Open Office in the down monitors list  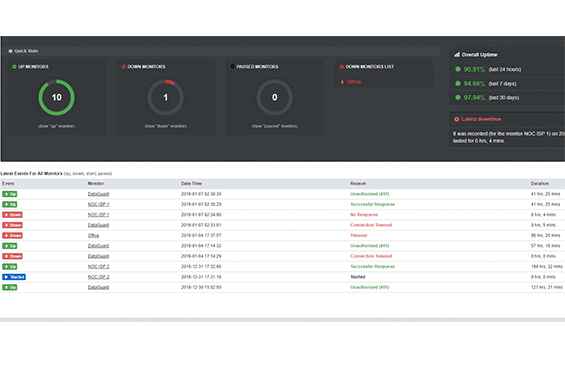[354, 82]
